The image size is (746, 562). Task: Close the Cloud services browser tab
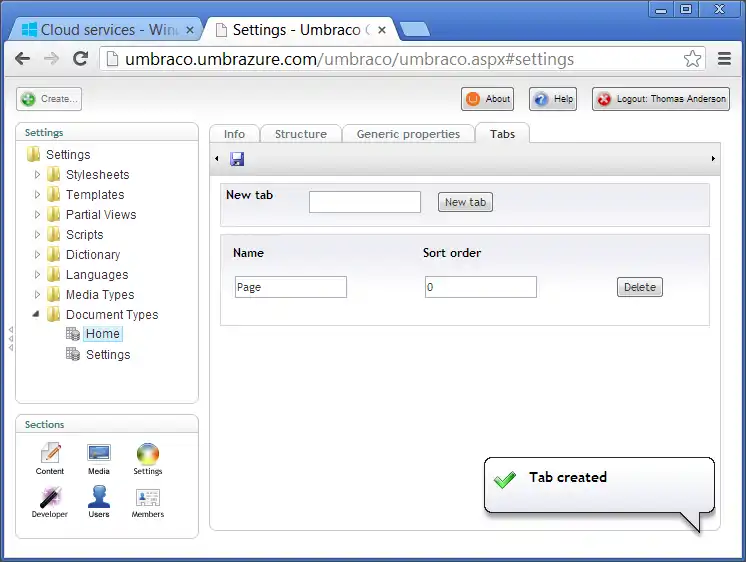click(x=189, y=30)
